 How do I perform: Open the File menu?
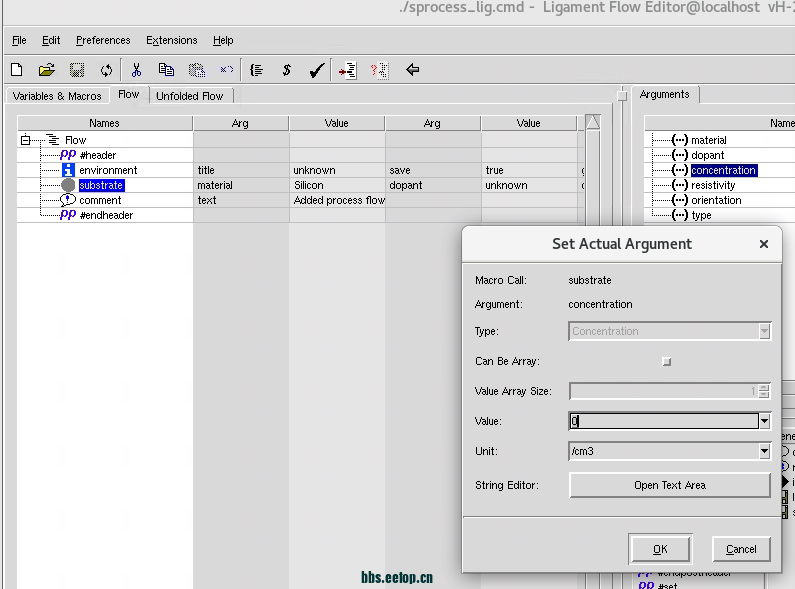click(x=19, y=40)
